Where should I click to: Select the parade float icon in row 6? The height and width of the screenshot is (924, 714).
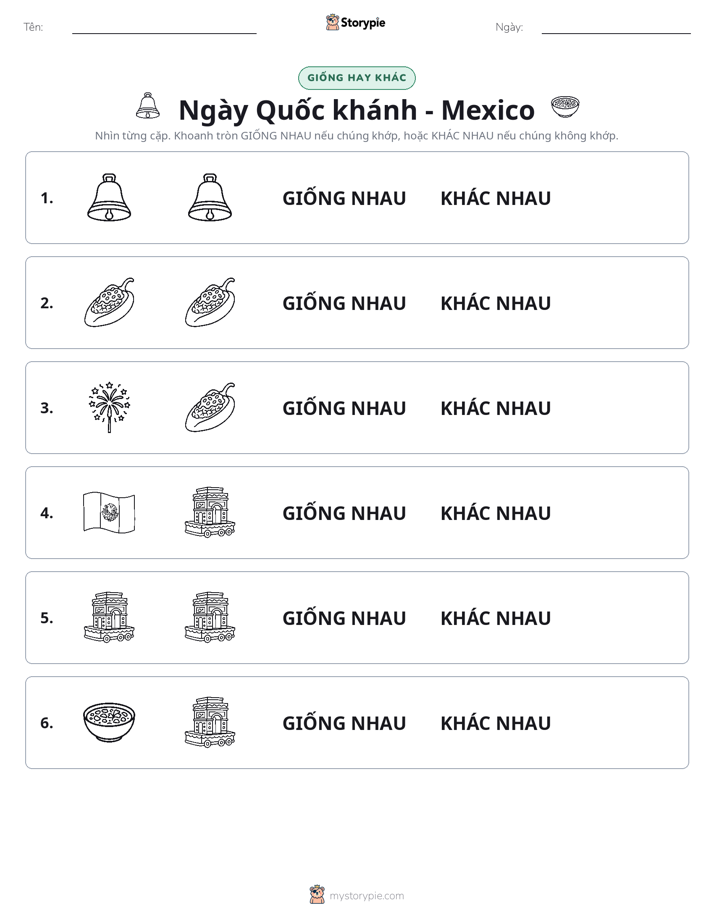(x=210, y=722)
